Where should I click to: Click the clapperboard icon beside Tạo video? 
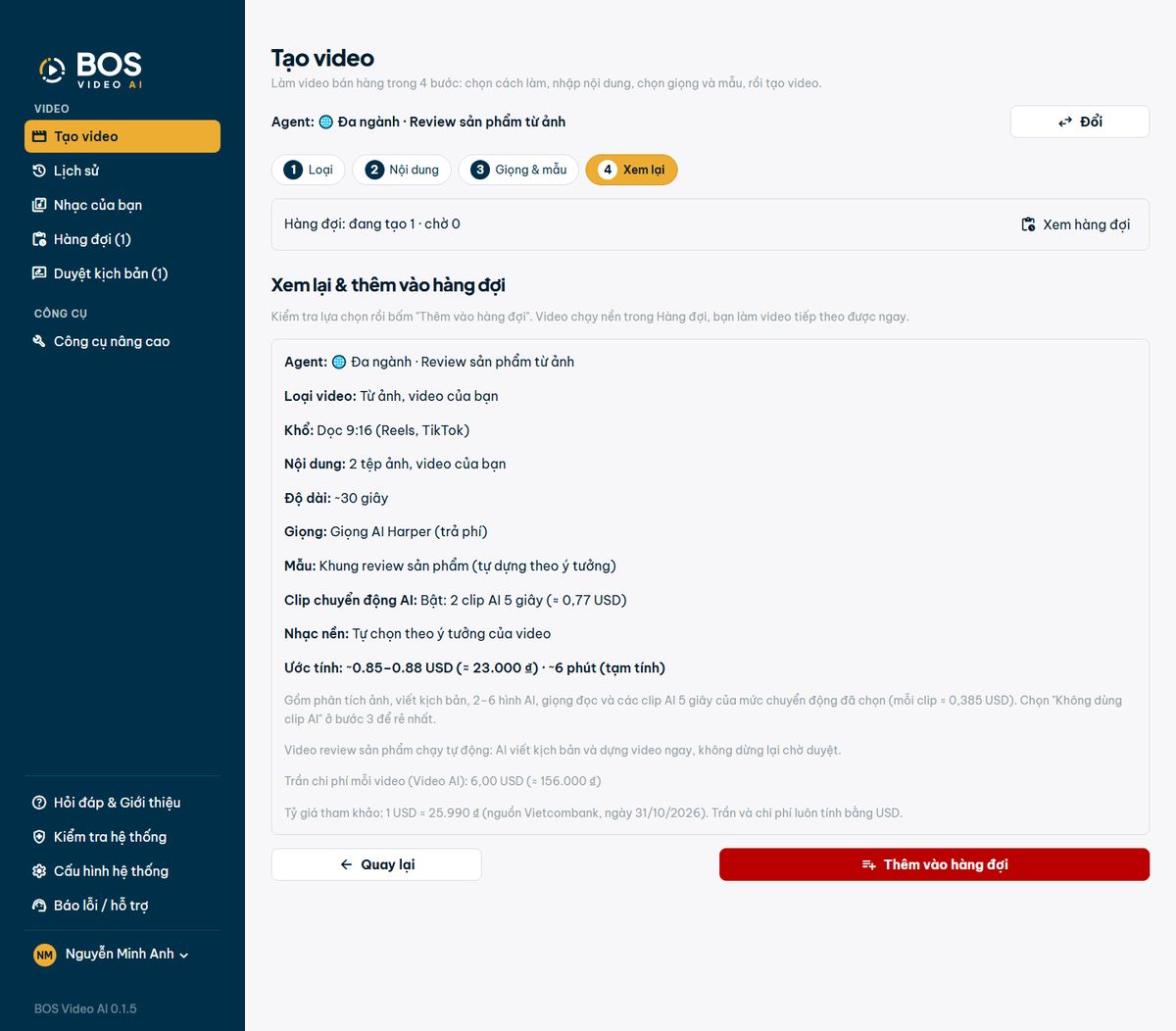pyautogui.click(x=39, y=136)
